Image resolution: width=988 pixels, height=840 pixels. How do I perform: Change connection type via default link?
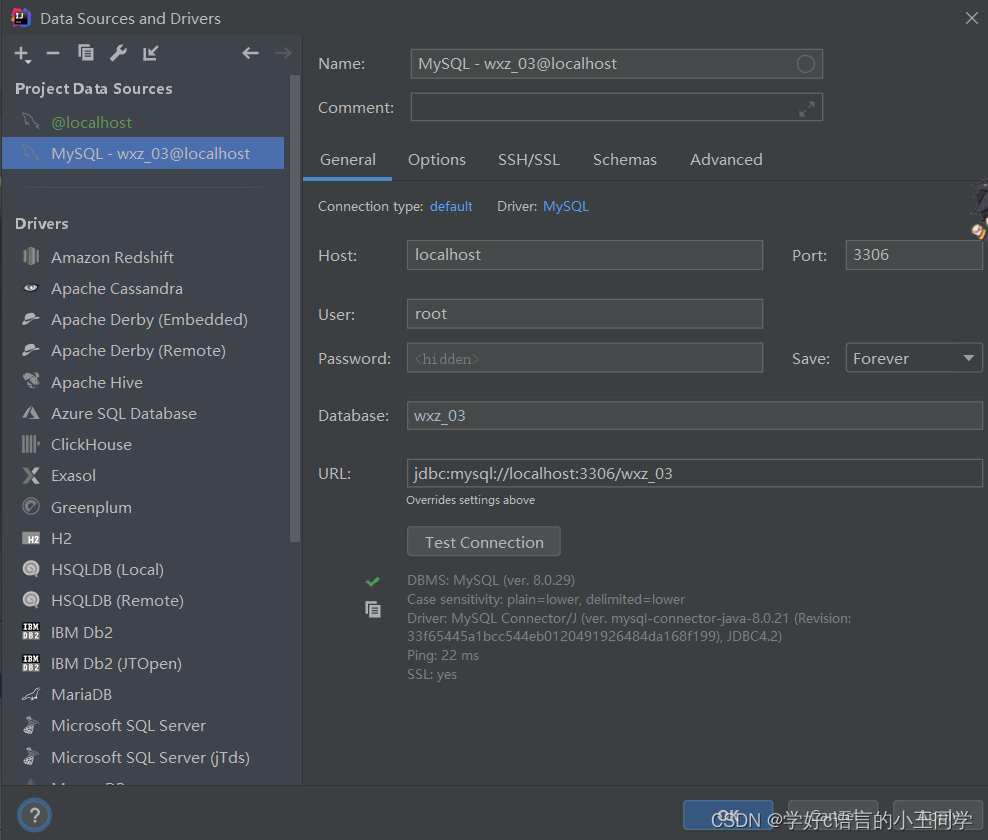tap(451, 207)
